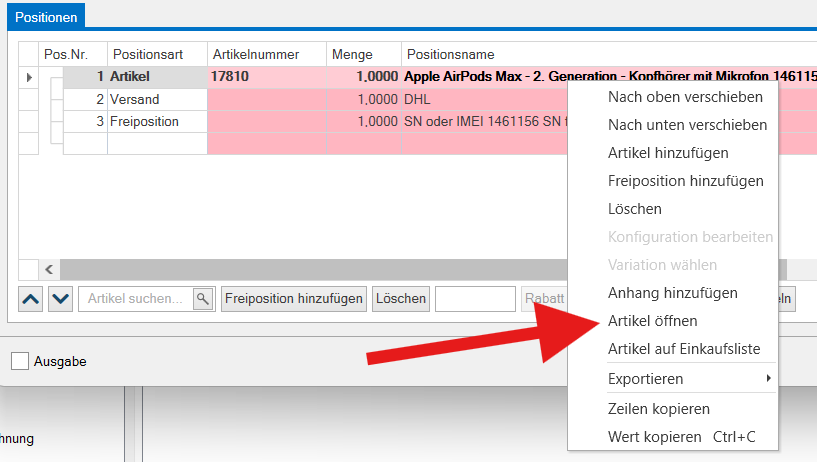Choose 'Artikel öffnen' from context menu
Viewport: 817px width, 462px height.
point(652,321)
